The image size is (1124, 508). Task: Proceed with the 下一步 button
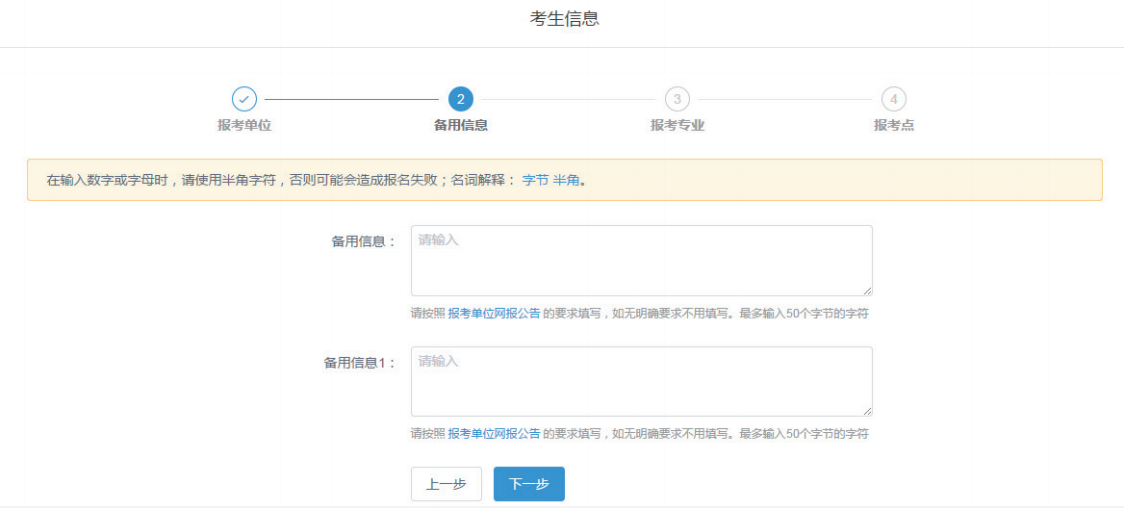pos(529,484)
